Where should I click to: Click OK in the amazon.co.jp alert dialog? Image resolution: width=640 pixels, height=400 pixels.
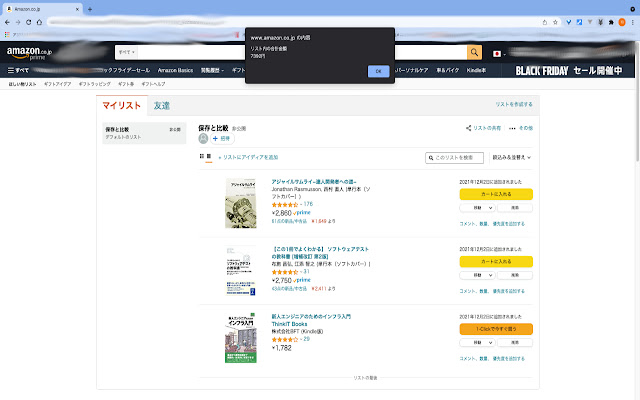coord(378,71)
